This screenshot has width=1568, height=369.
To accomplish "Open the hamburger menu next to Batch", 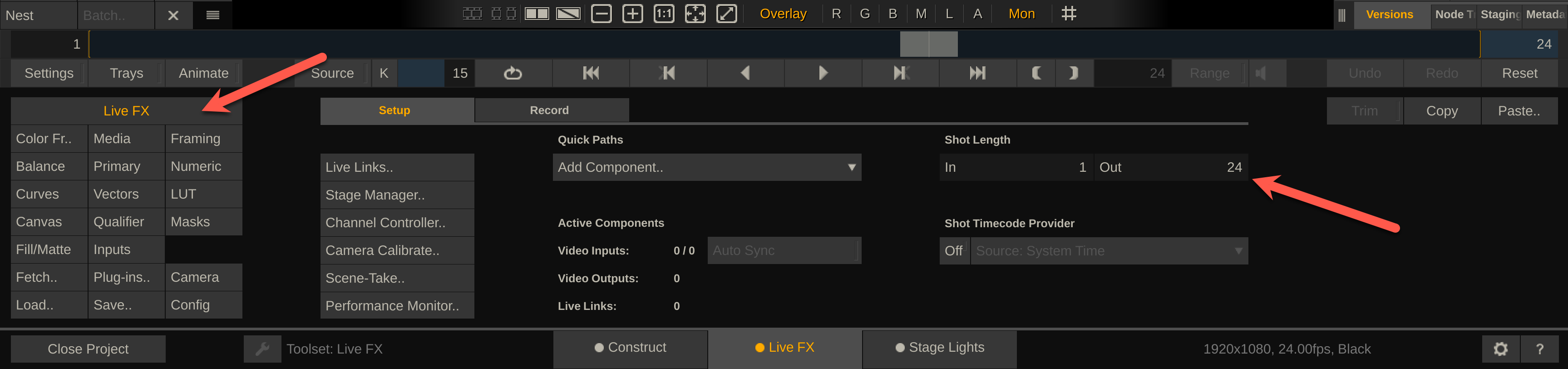I will (212, 15).
